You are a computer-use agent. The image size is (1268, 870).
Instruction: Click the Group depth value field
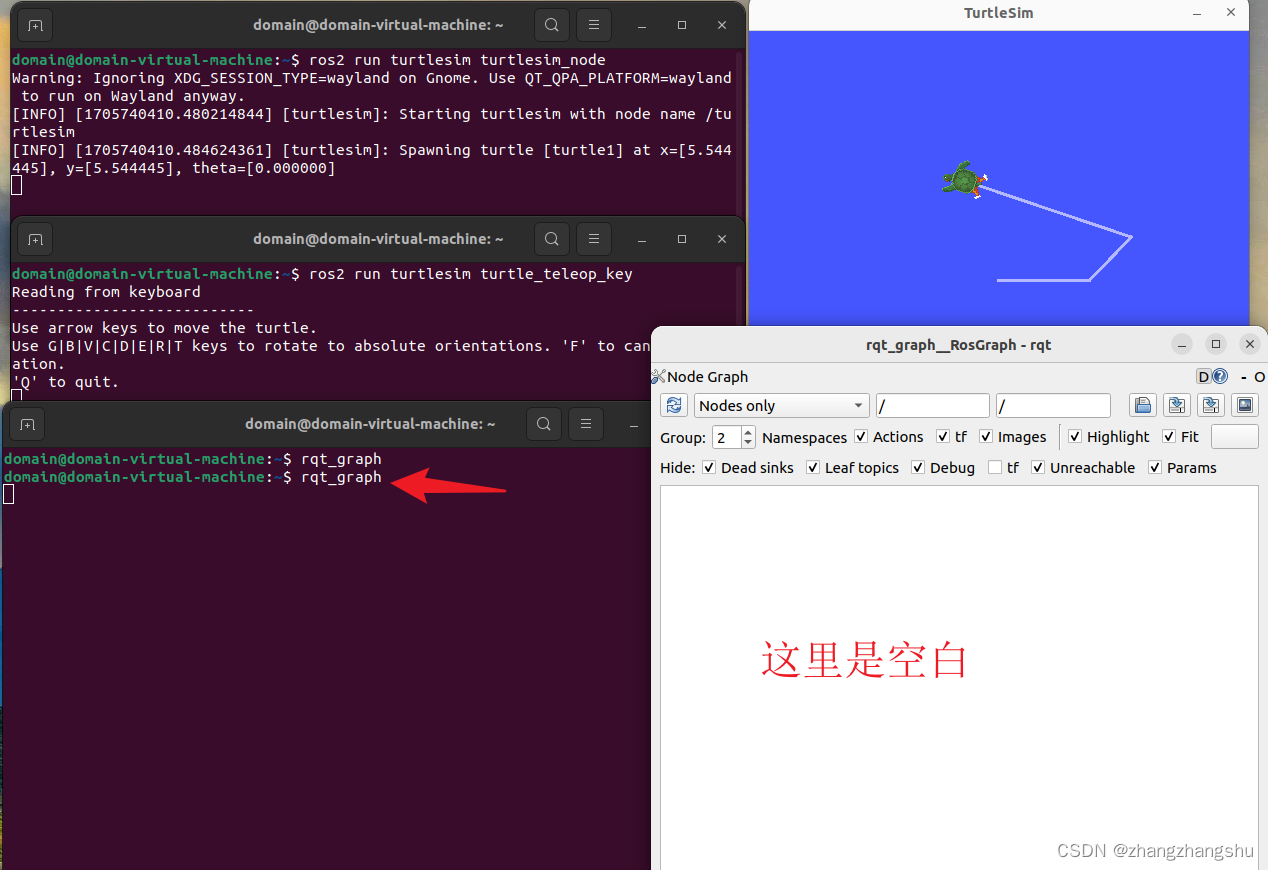pyautogui.click(x=727, y=437)
